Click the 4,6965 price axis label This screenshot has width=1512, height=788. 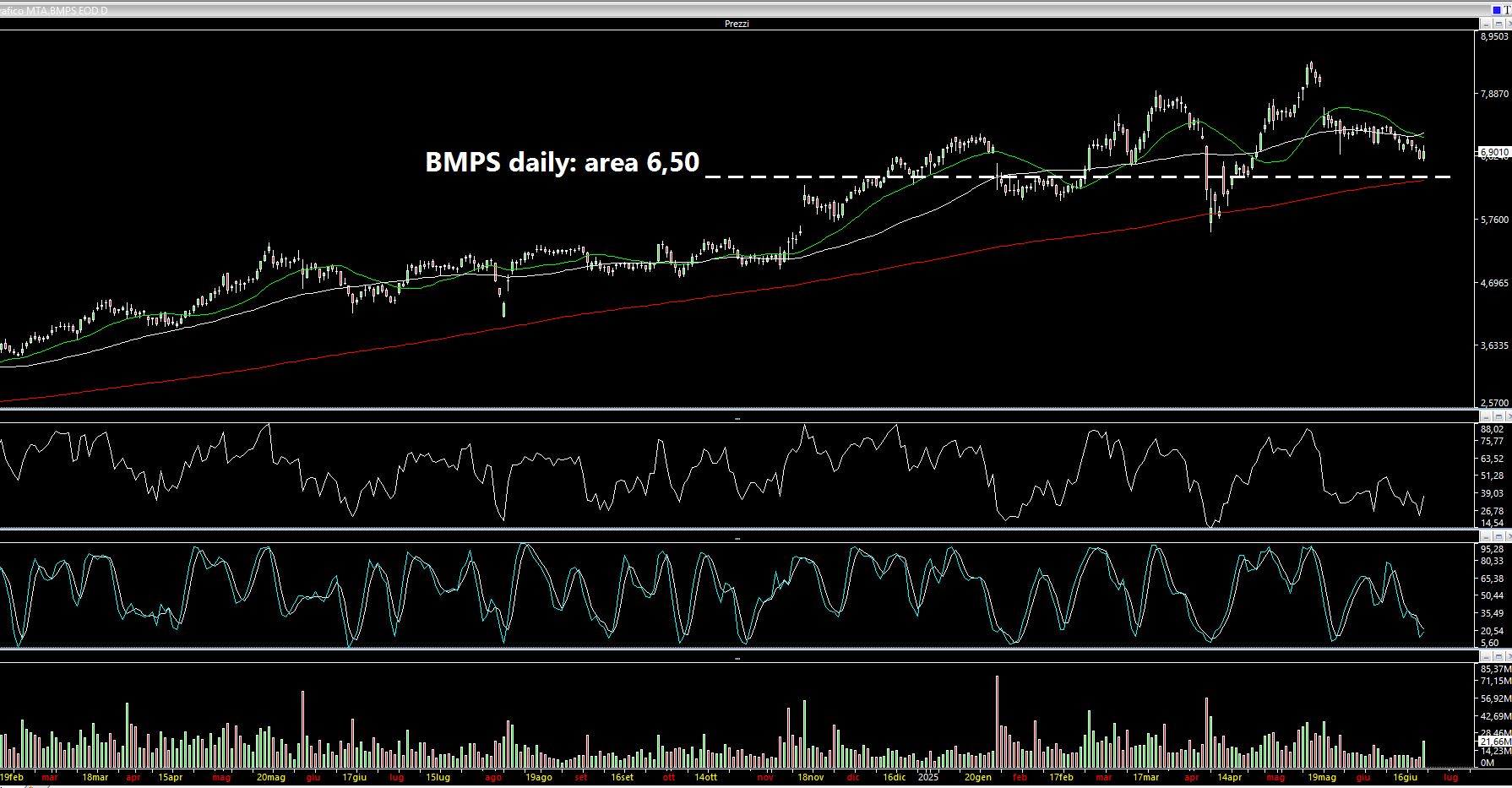(1494, 283)
